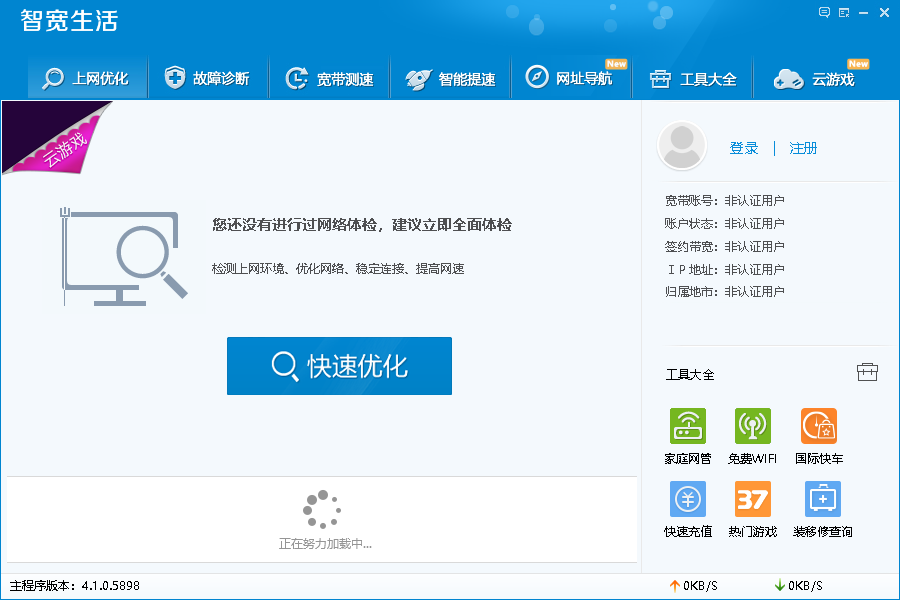Click the user avatar picture
This screenshot has height=600, width=900.
[x=682, y=146]
